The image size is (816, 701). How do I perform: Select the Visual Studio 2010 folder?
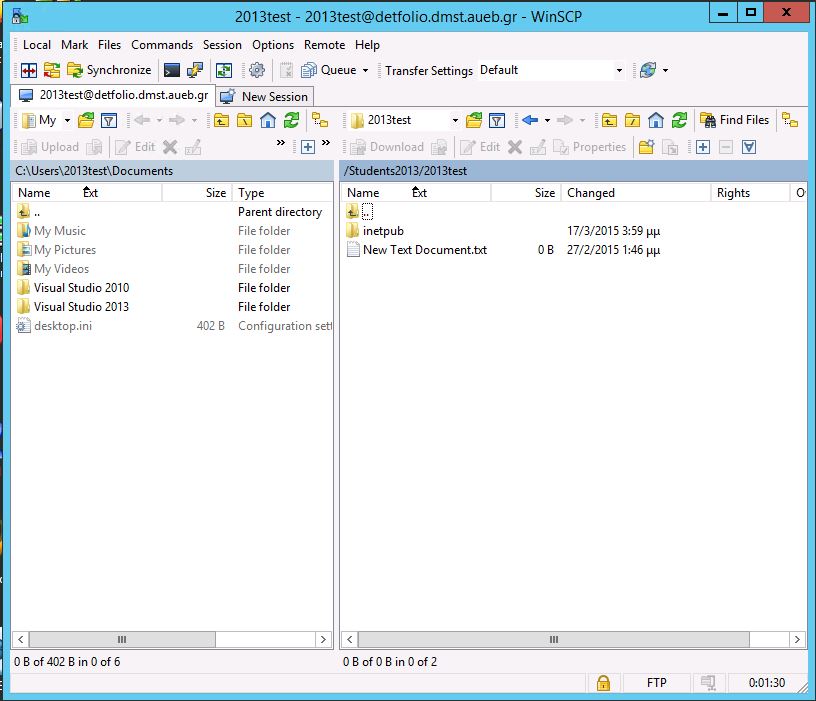81,288
